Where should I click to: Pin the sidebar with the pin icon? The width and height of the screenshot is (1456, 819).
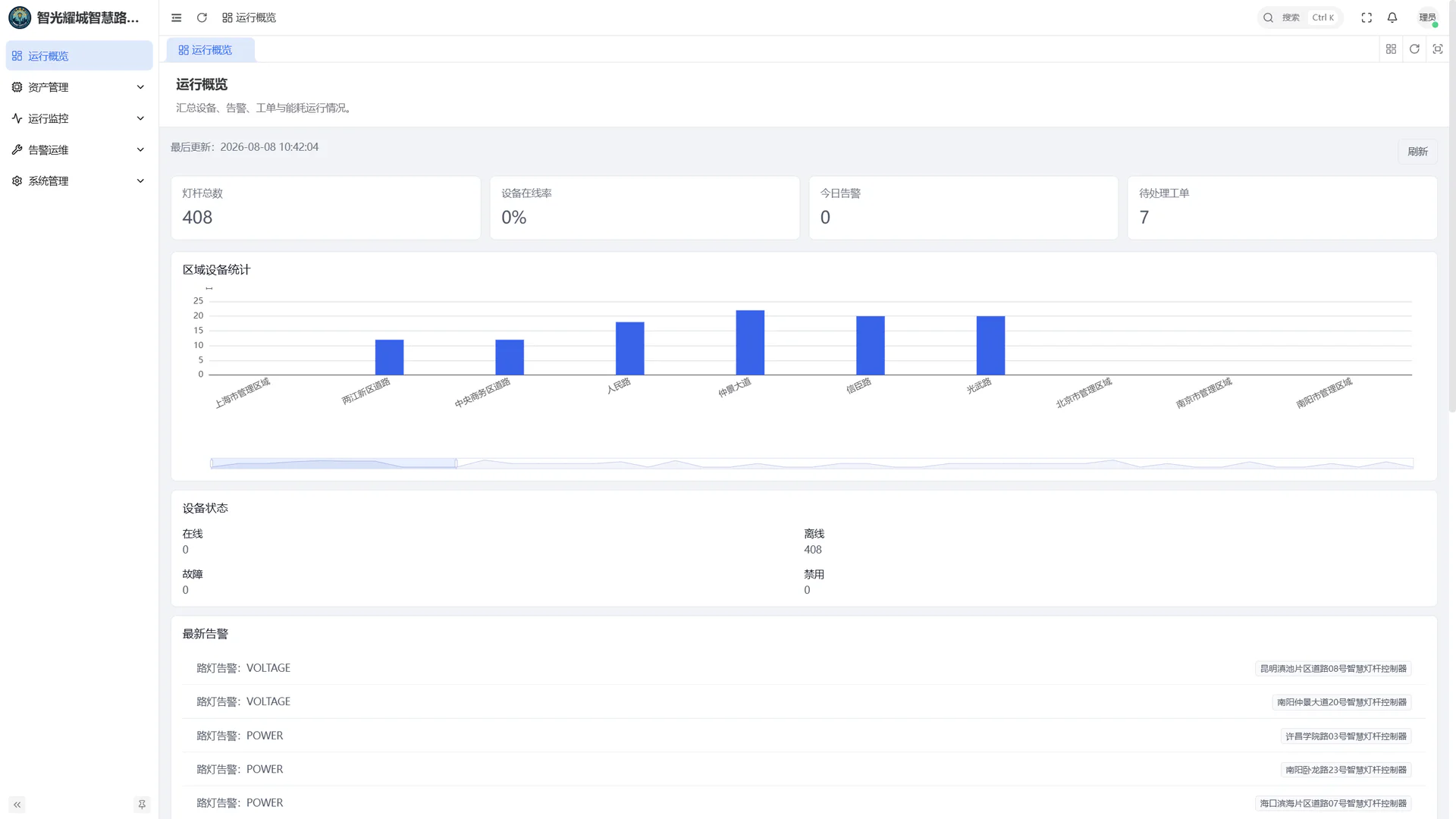click(142, 805)
